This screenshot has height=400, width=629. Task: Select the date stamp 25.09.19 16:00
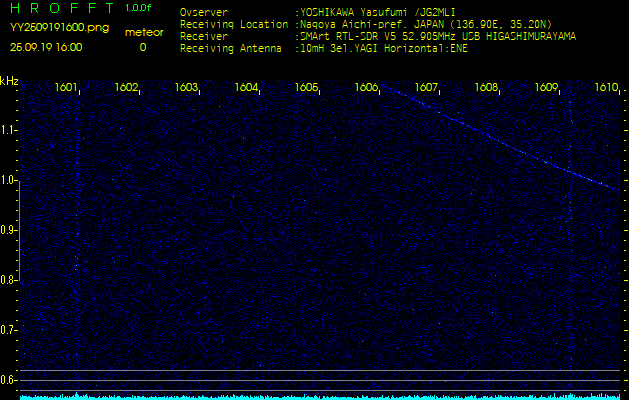46,47
